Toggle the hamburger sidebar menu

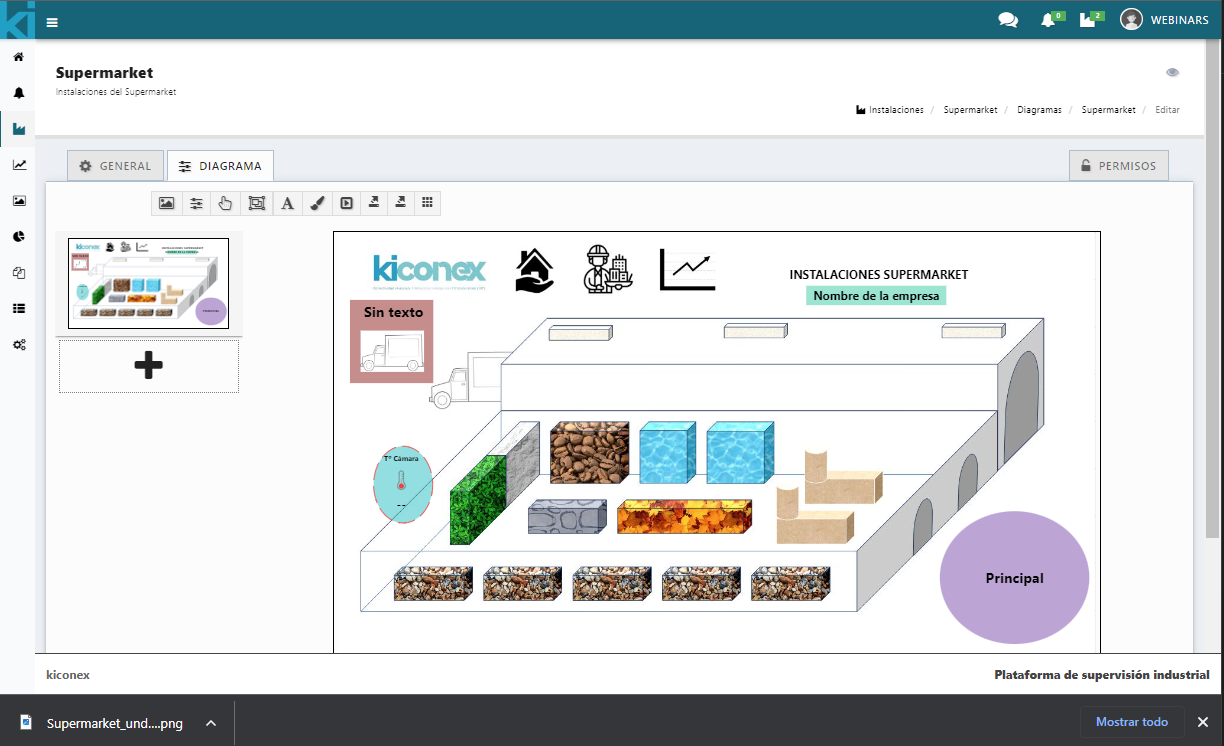[x=52, y=22]
